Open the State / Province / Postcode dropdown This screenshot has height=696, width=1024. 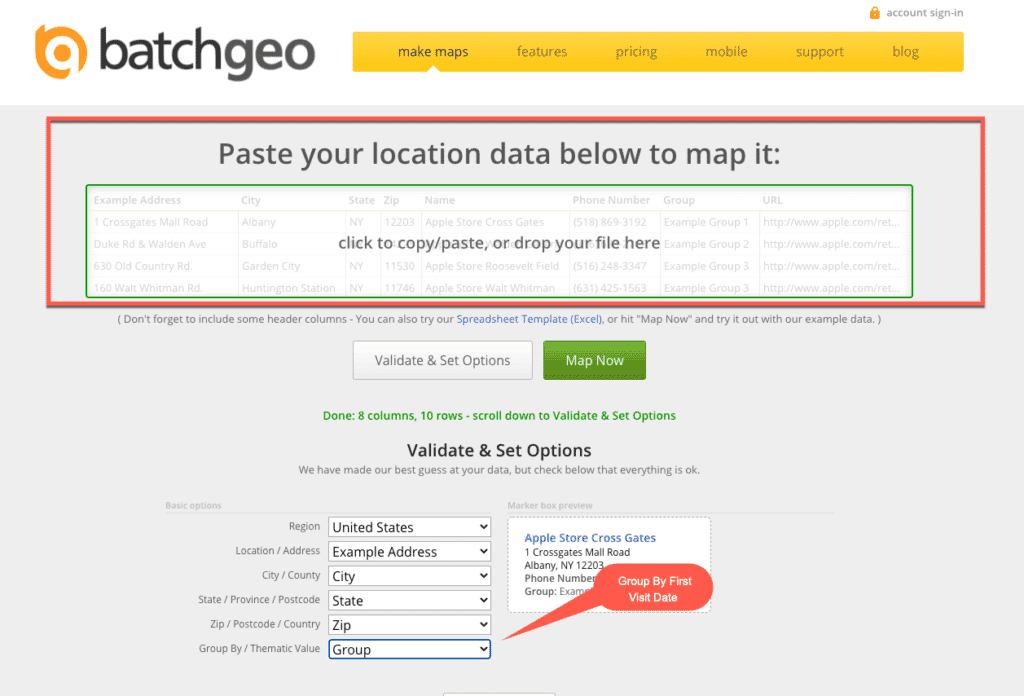point(409,600)
